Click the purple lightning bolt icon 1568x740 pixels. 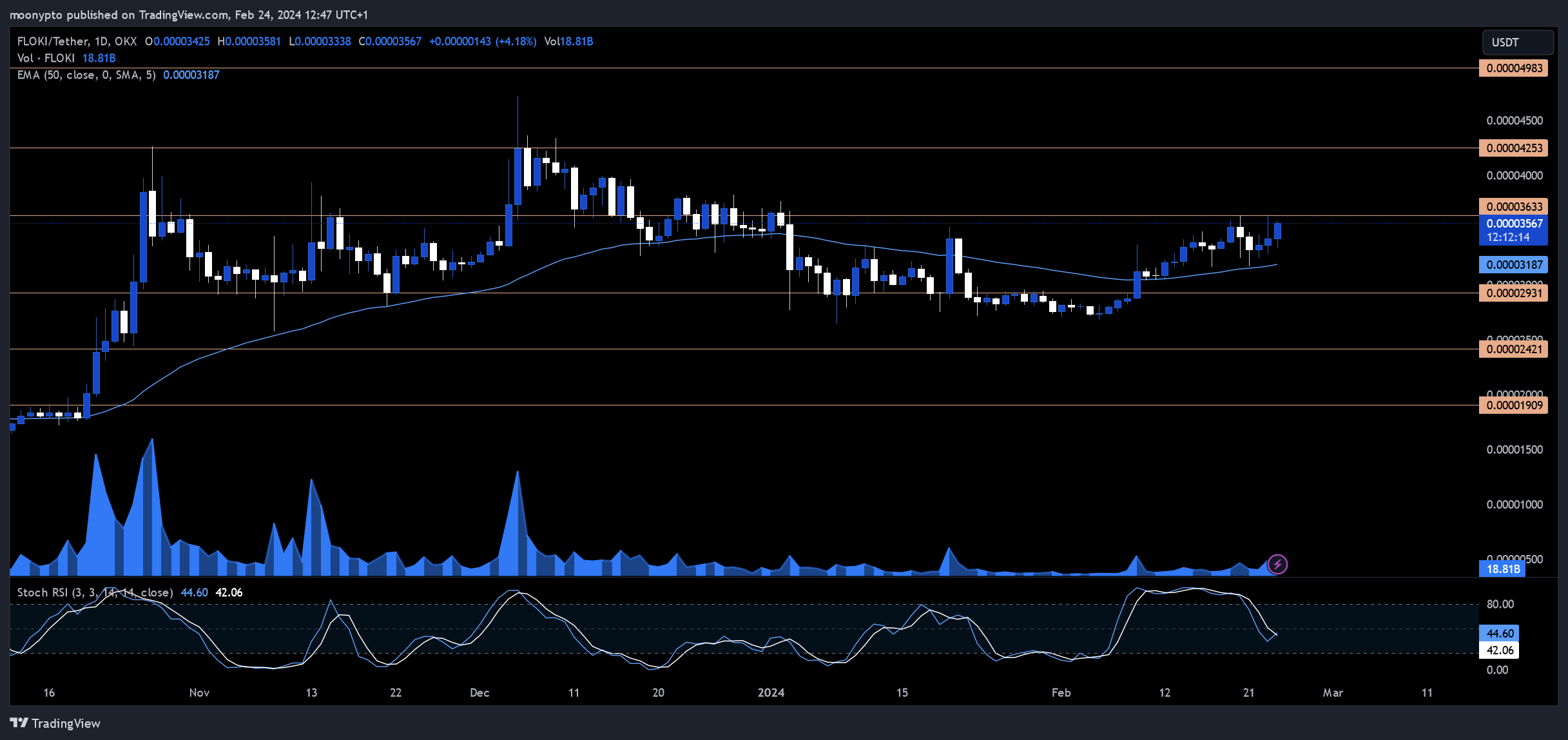click(x=1277, y=565)
